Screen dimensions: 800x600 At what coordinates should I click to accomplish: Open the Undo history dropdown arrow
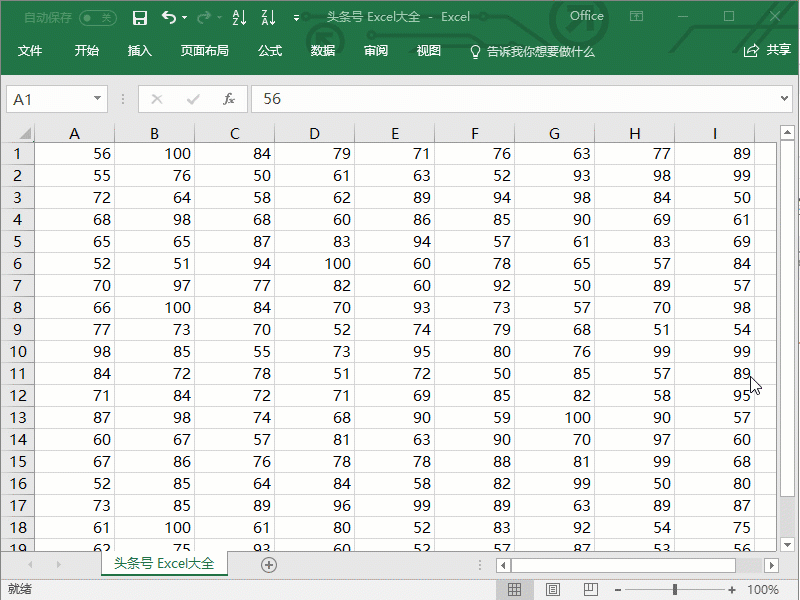coord(185,18)
